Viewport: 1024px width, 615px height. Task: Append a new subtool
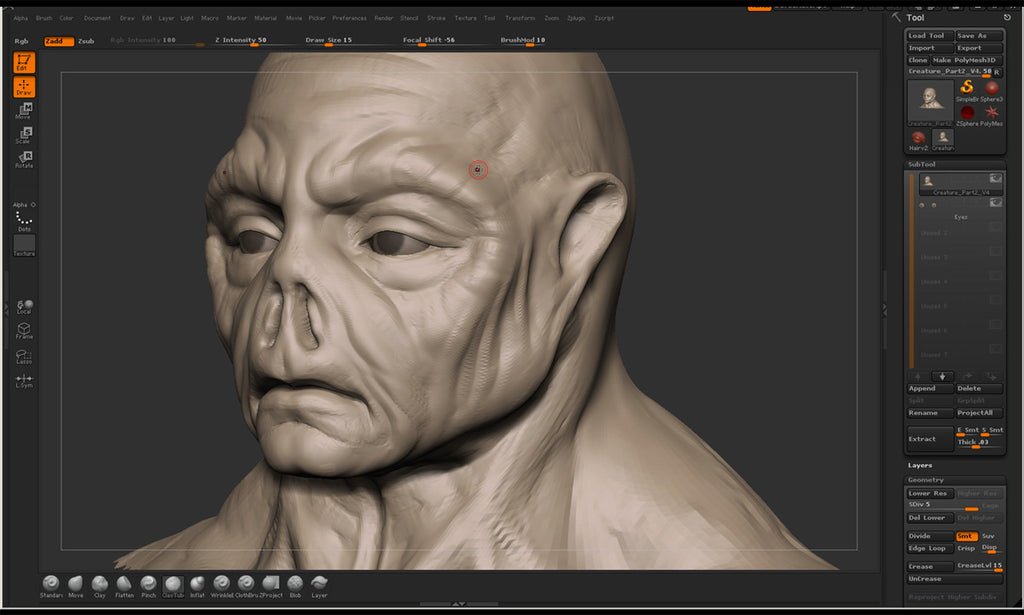click(928, 388)
